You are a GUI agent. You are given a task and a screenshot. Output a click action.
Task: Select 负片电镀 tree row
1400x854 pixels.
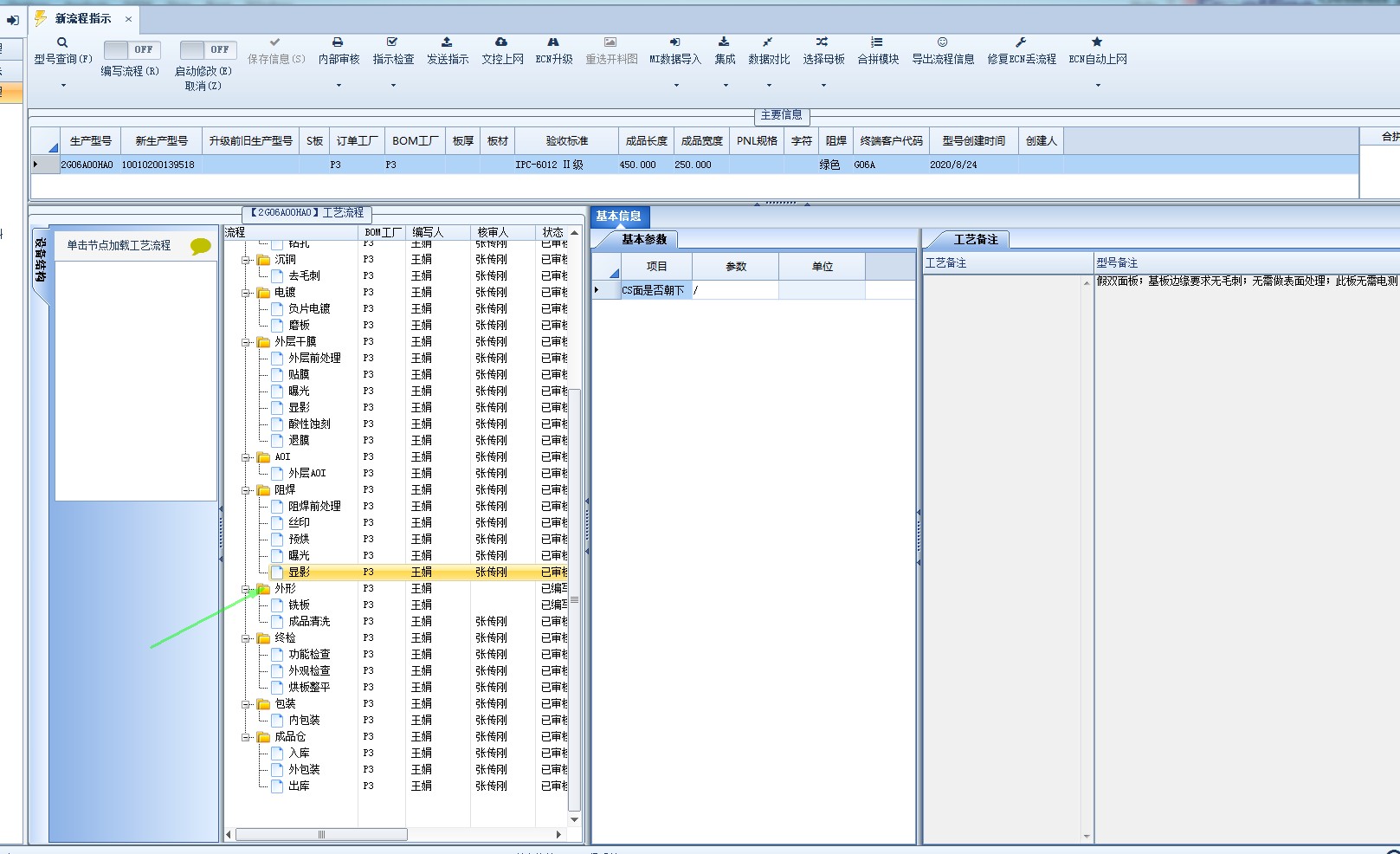(x=309, y=308)
